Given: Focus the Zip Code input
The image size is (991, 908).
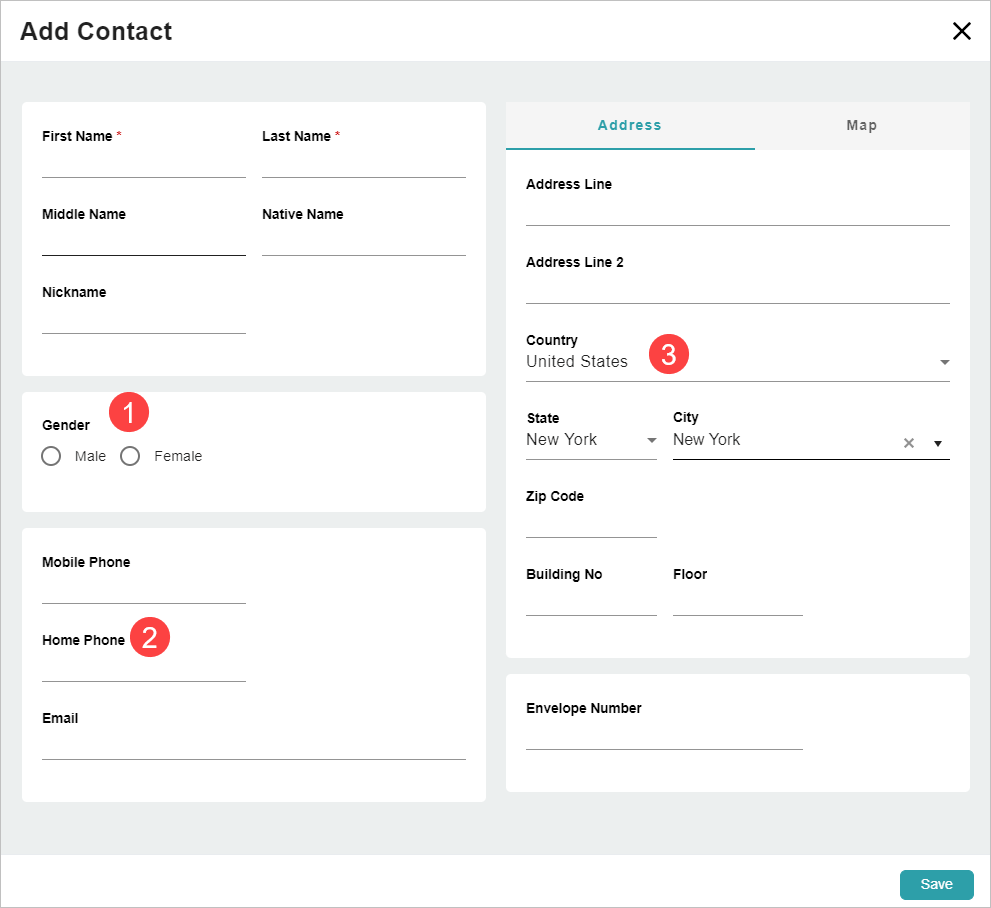Looking at the screenshot, I should 591,525.
